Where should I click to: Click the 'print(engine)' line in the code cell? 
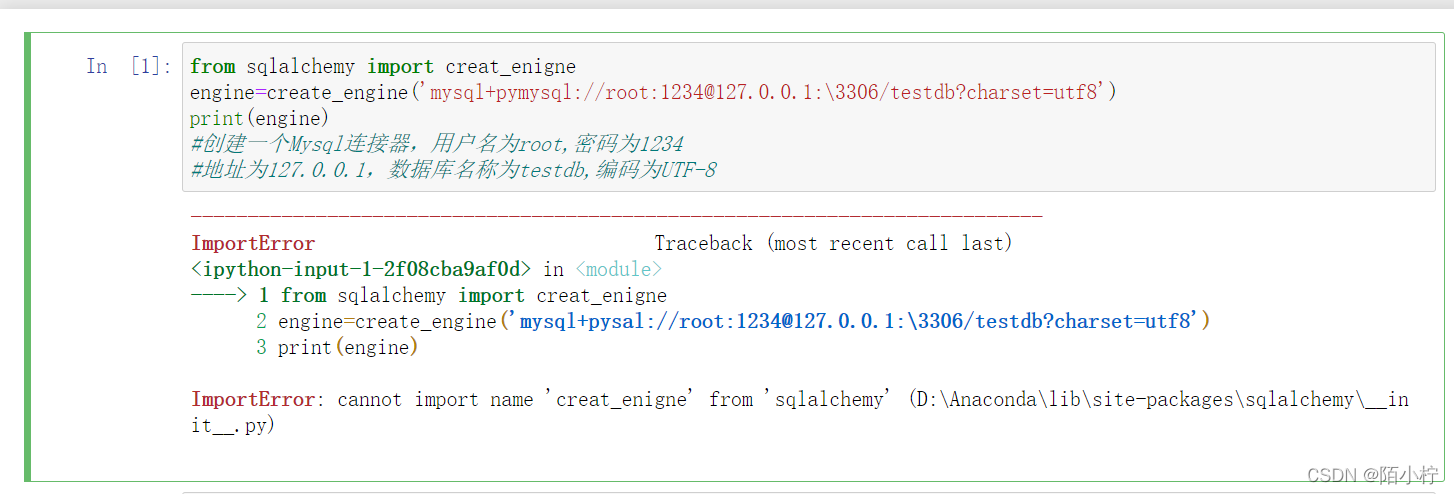259,118
